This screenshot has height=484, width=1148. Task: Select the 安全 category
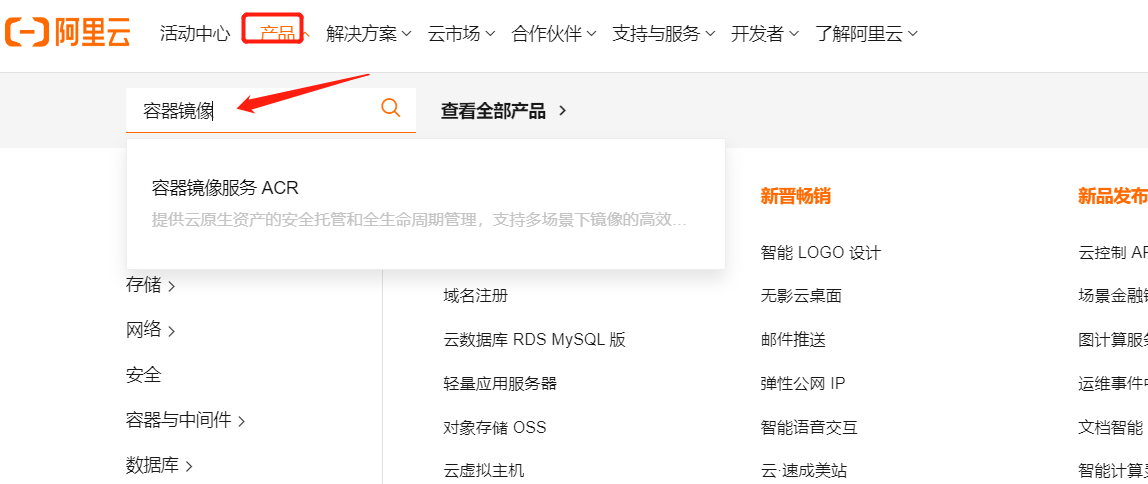[144, 376]
